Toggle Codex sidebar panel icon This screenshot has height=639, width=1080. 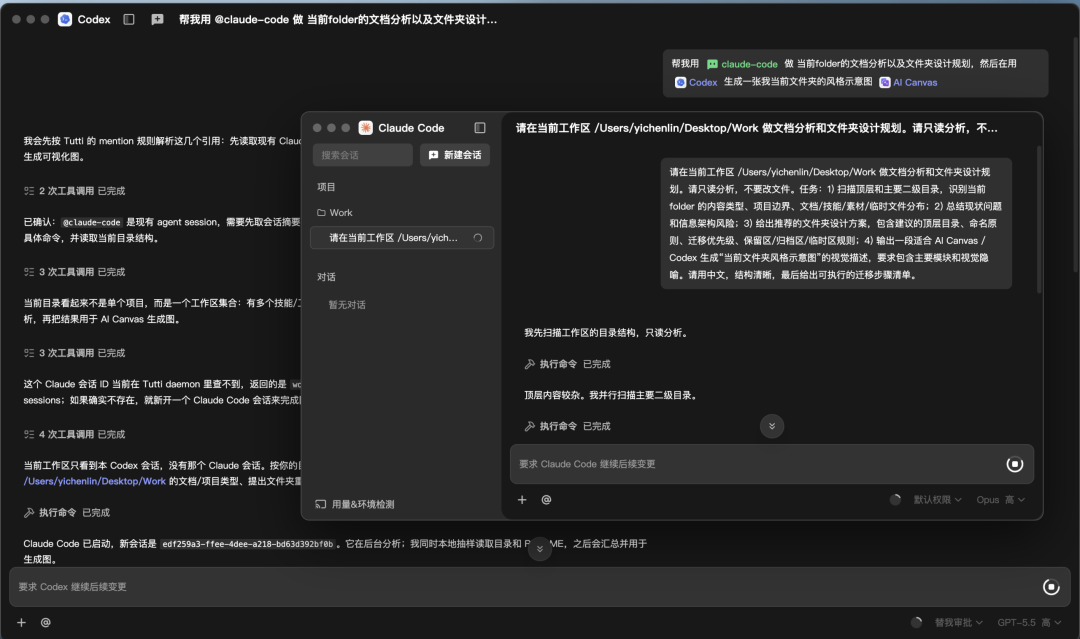[129, 19]
